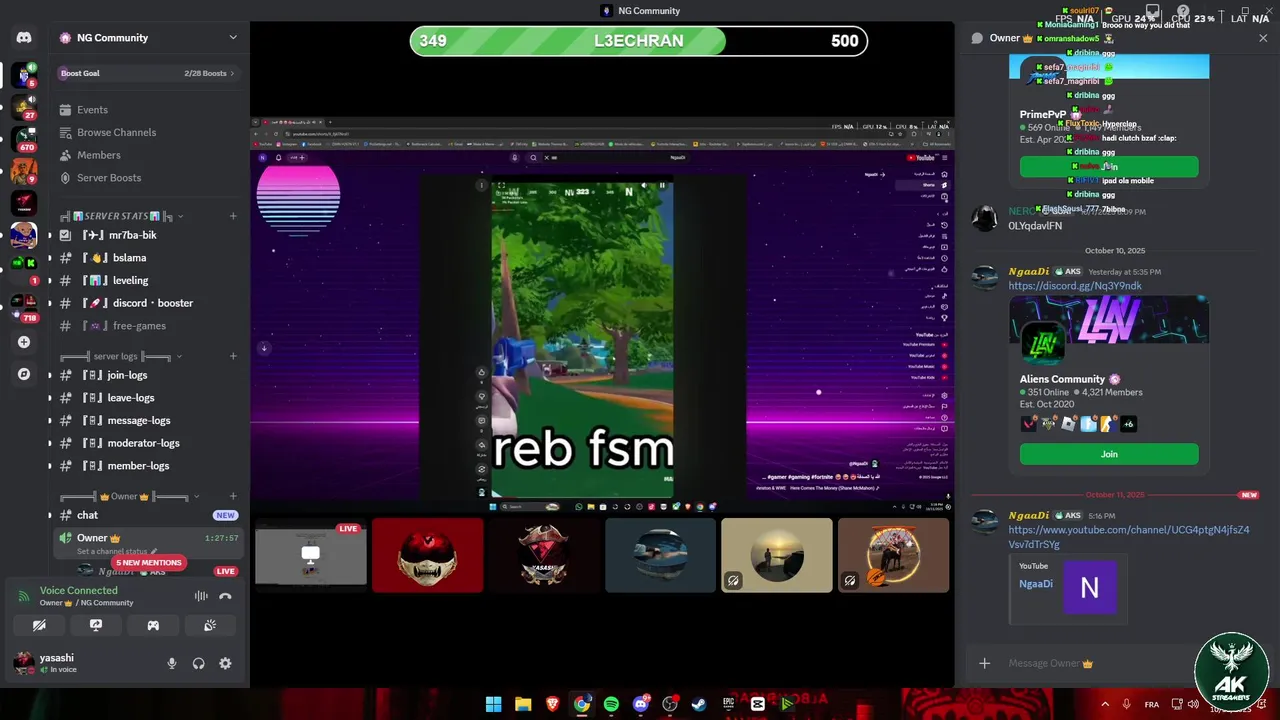This screenshot has width=1280, height=720.
Task: Open Brave browser from the taskbar
Action: 553,704
